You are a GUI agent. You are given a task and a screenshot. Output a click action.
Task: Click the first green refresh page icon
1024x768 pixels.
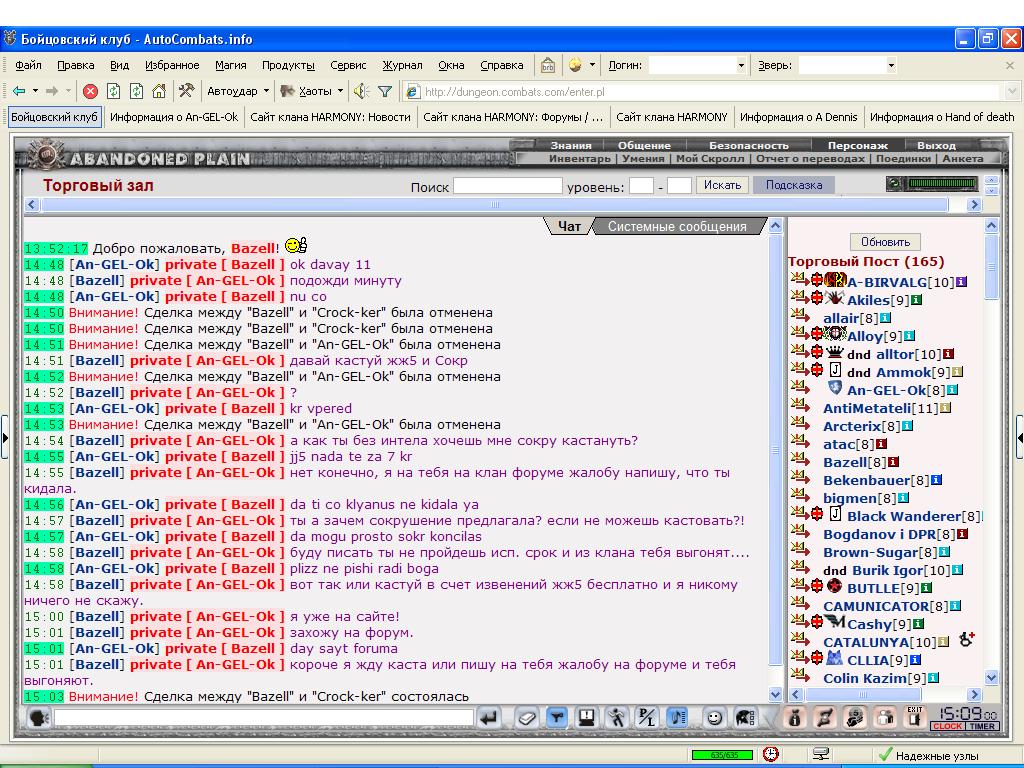114,91
